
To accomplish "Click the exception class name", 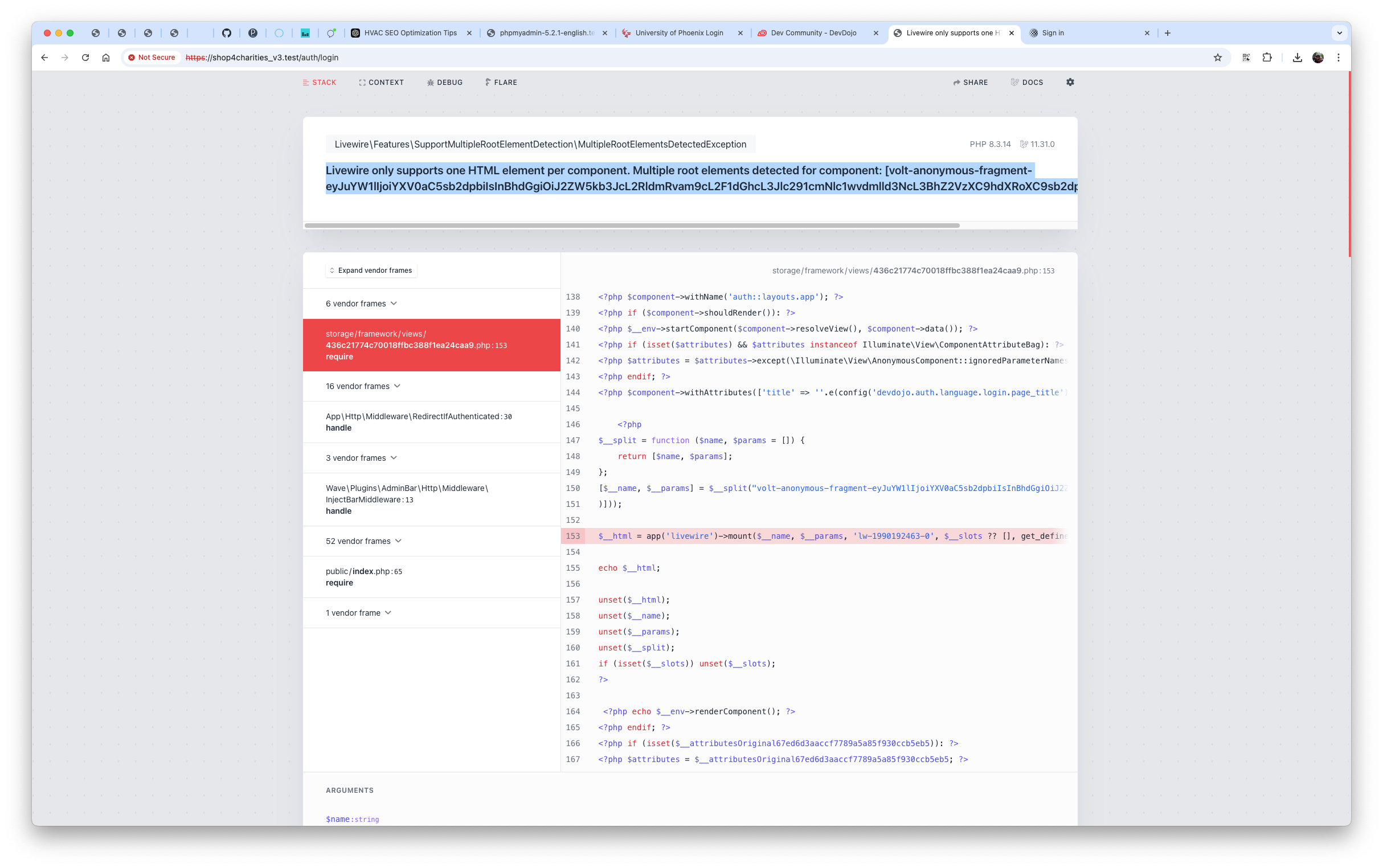I will click(540, 145).
